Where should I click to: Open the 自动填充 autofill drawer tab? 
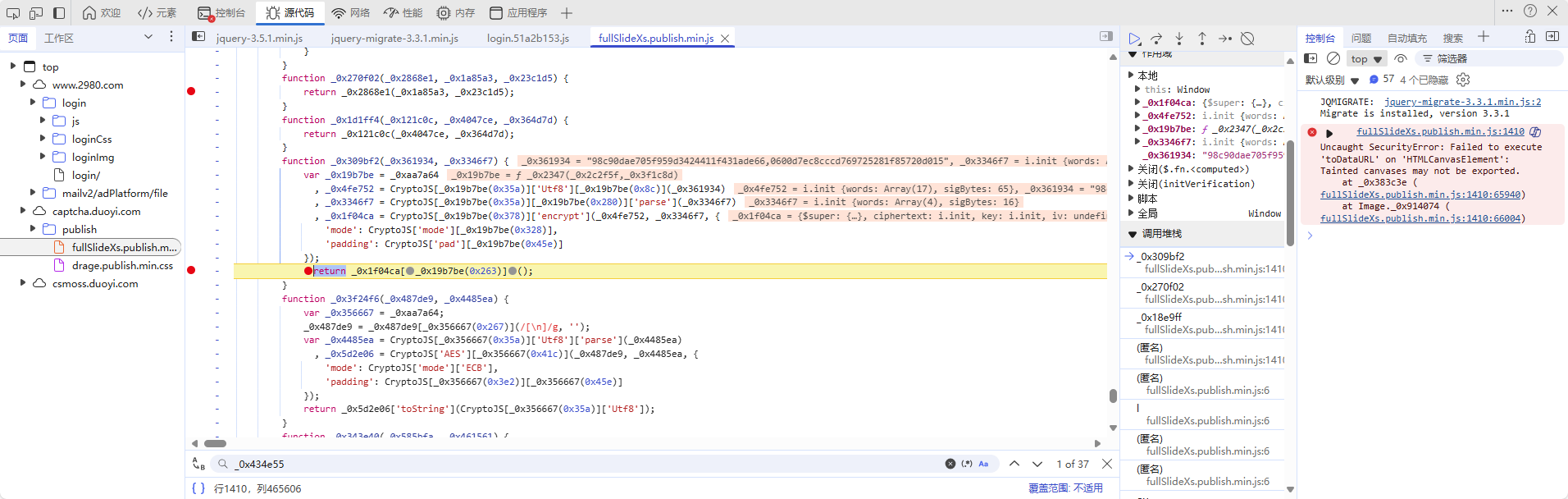[1407, 38]
